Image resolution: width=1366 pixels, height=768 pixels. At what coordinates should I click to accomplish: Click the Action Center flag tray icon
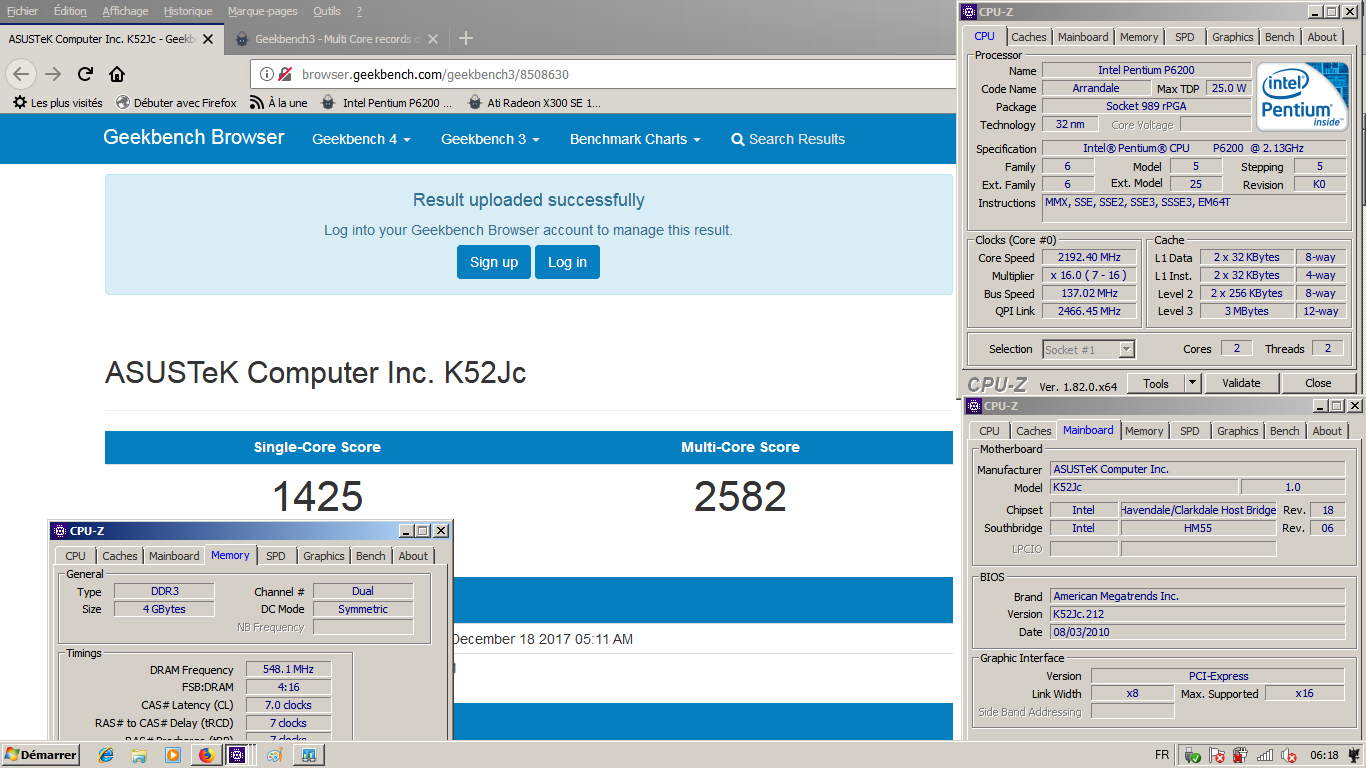click(x=1216, y=755)
